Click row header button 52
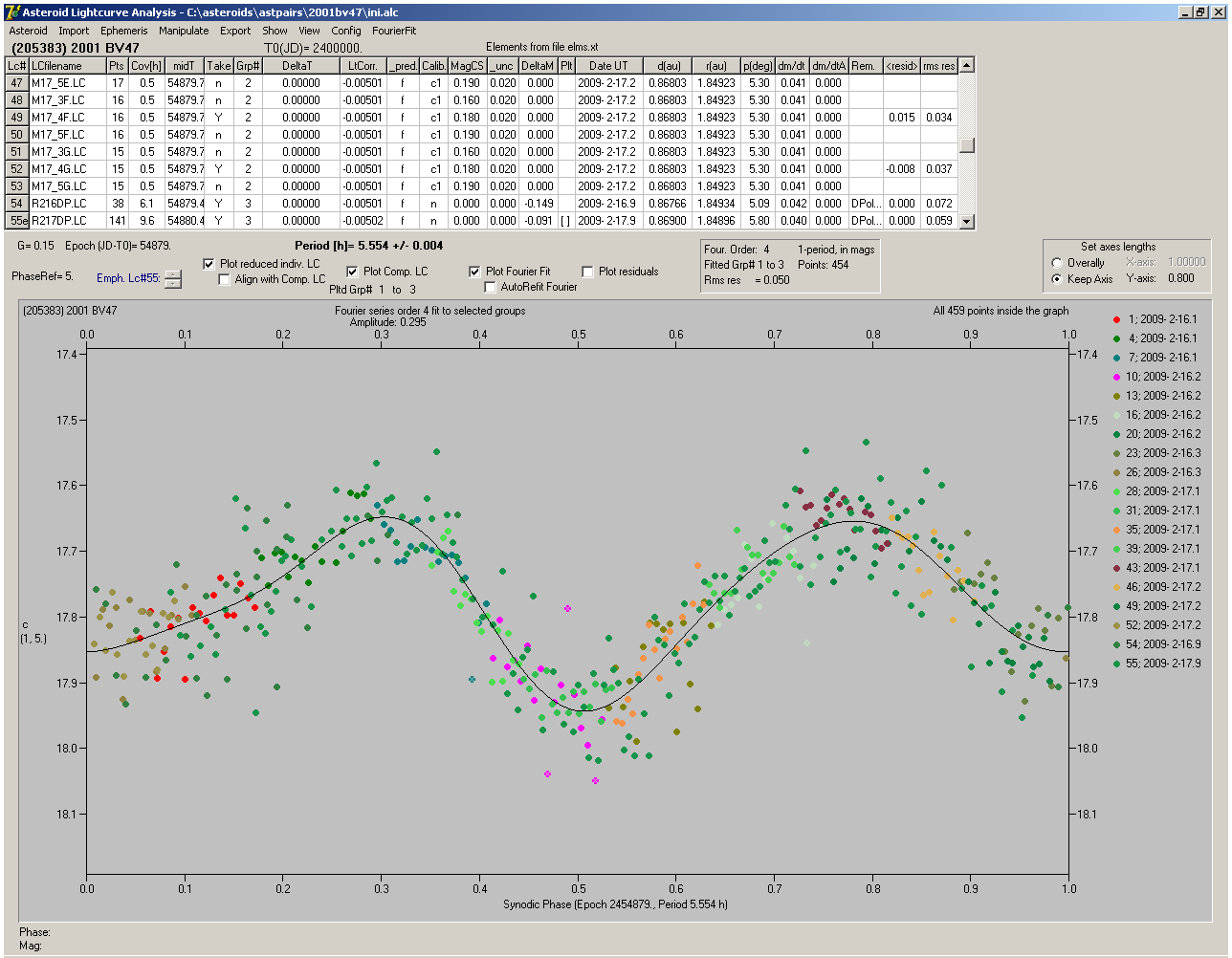The image size is (1232, 958). (x=17, y=169)
